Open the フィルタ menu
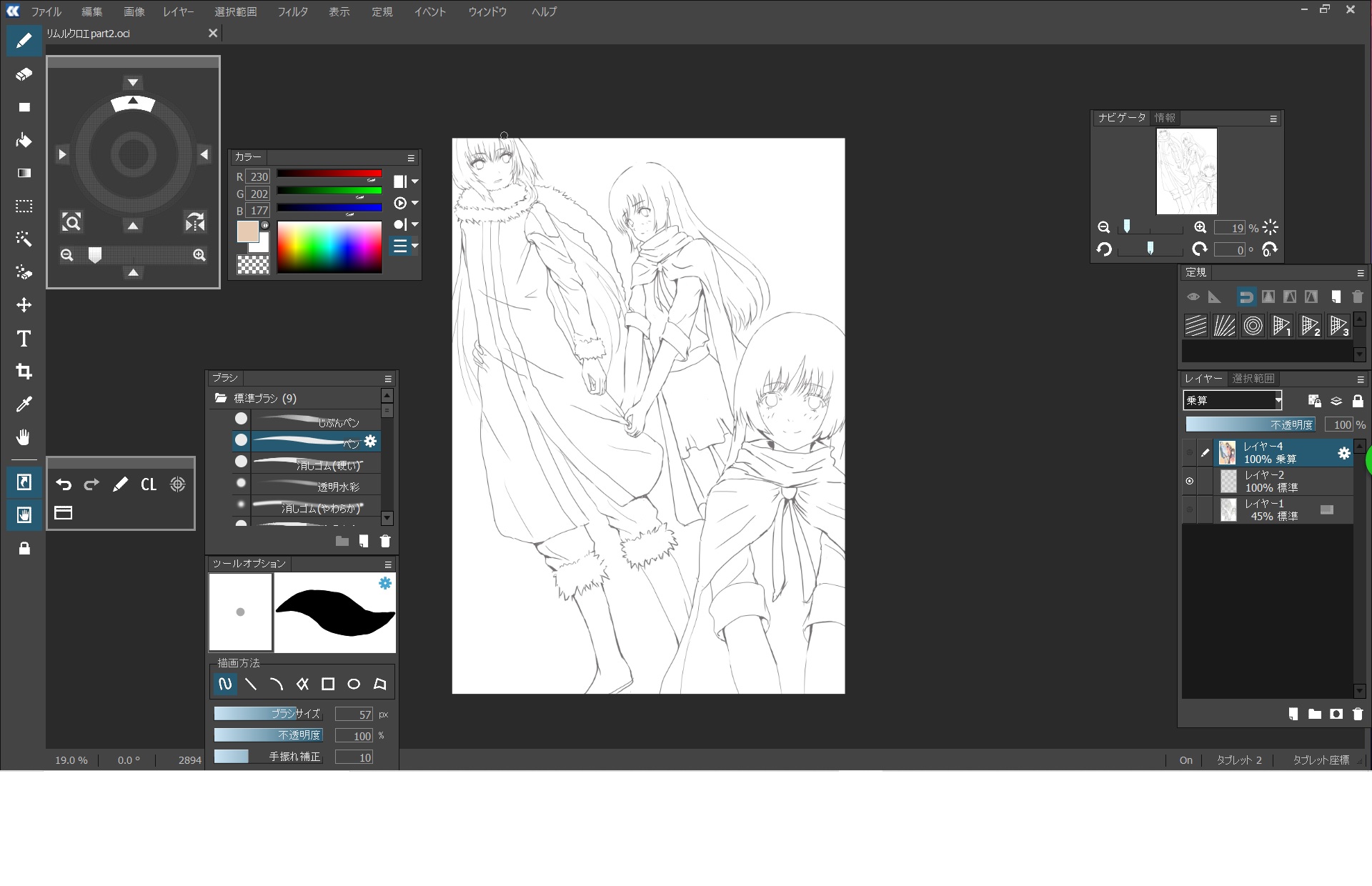The image size is (1372, 886). pyautogui.click(x=292, y=11)
